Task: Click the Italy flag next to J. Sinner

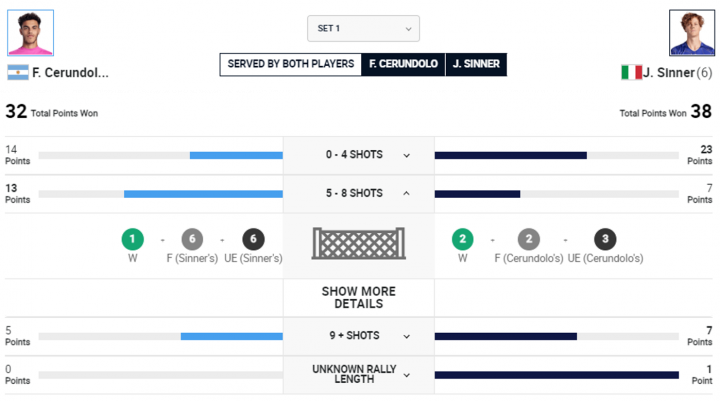Action: point(631,72)
